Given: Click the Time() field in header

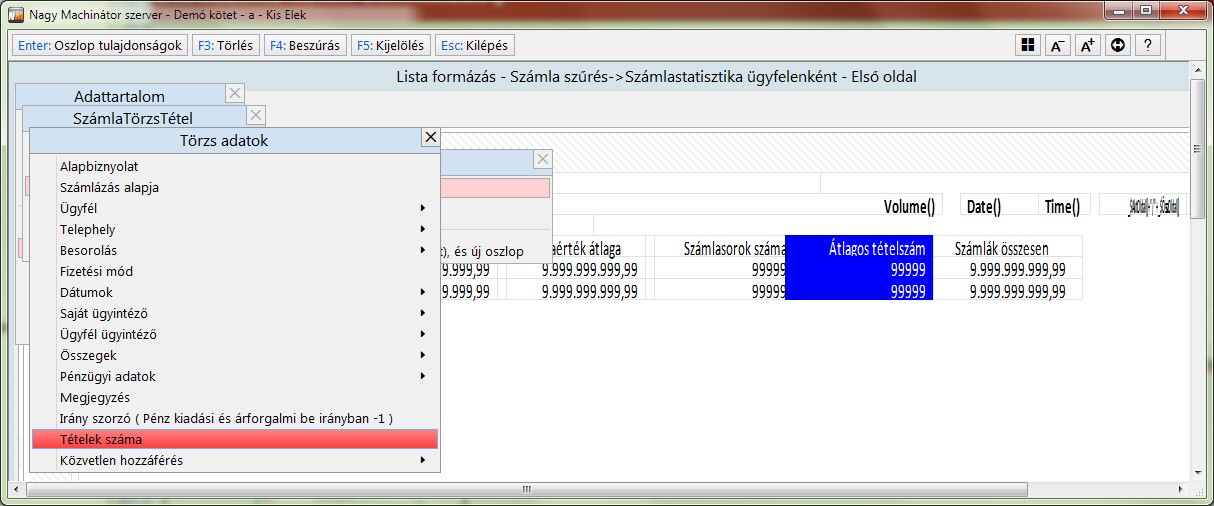Looking at the screenshot, I should (x=1062, y=206).
